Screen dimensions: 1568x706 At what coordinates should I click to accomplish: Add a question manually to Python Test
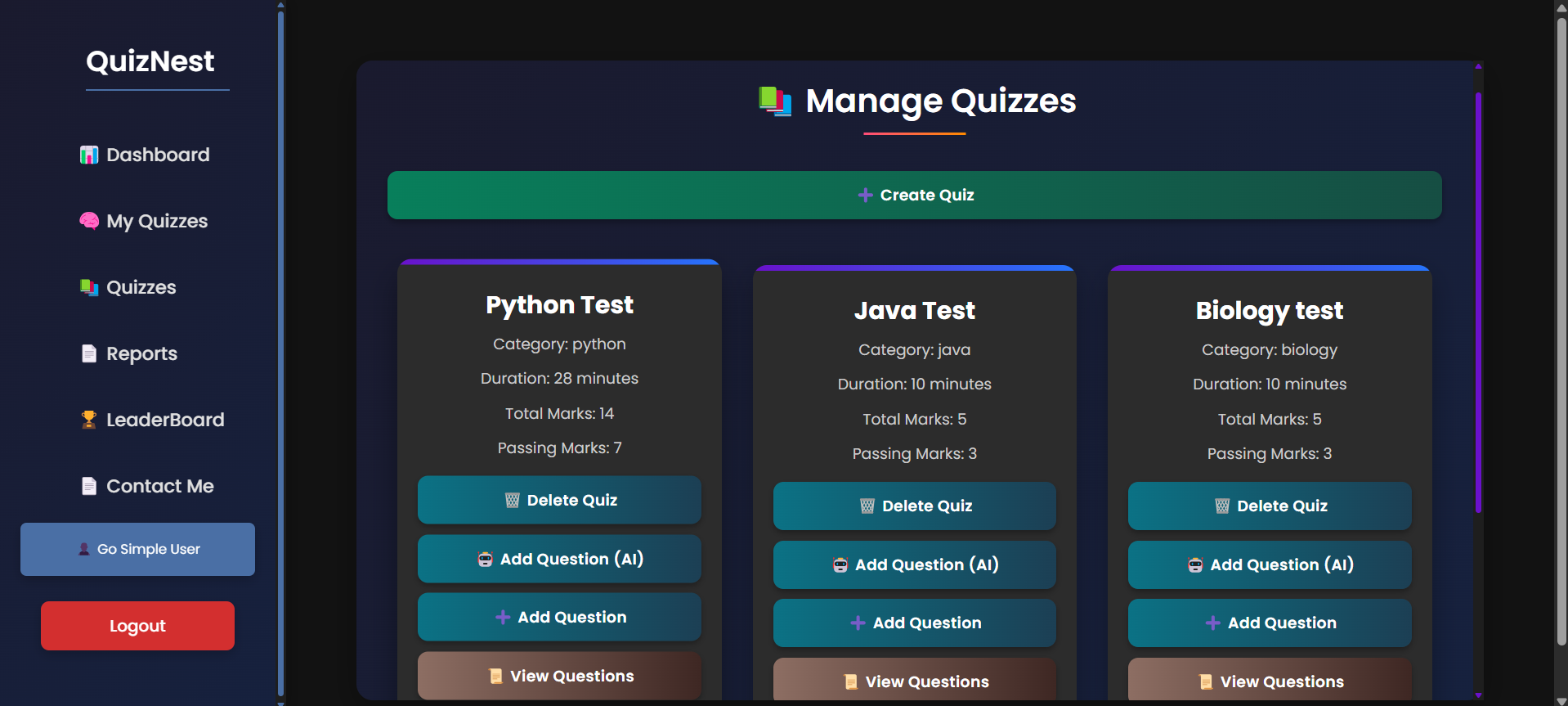pos(559,617)
